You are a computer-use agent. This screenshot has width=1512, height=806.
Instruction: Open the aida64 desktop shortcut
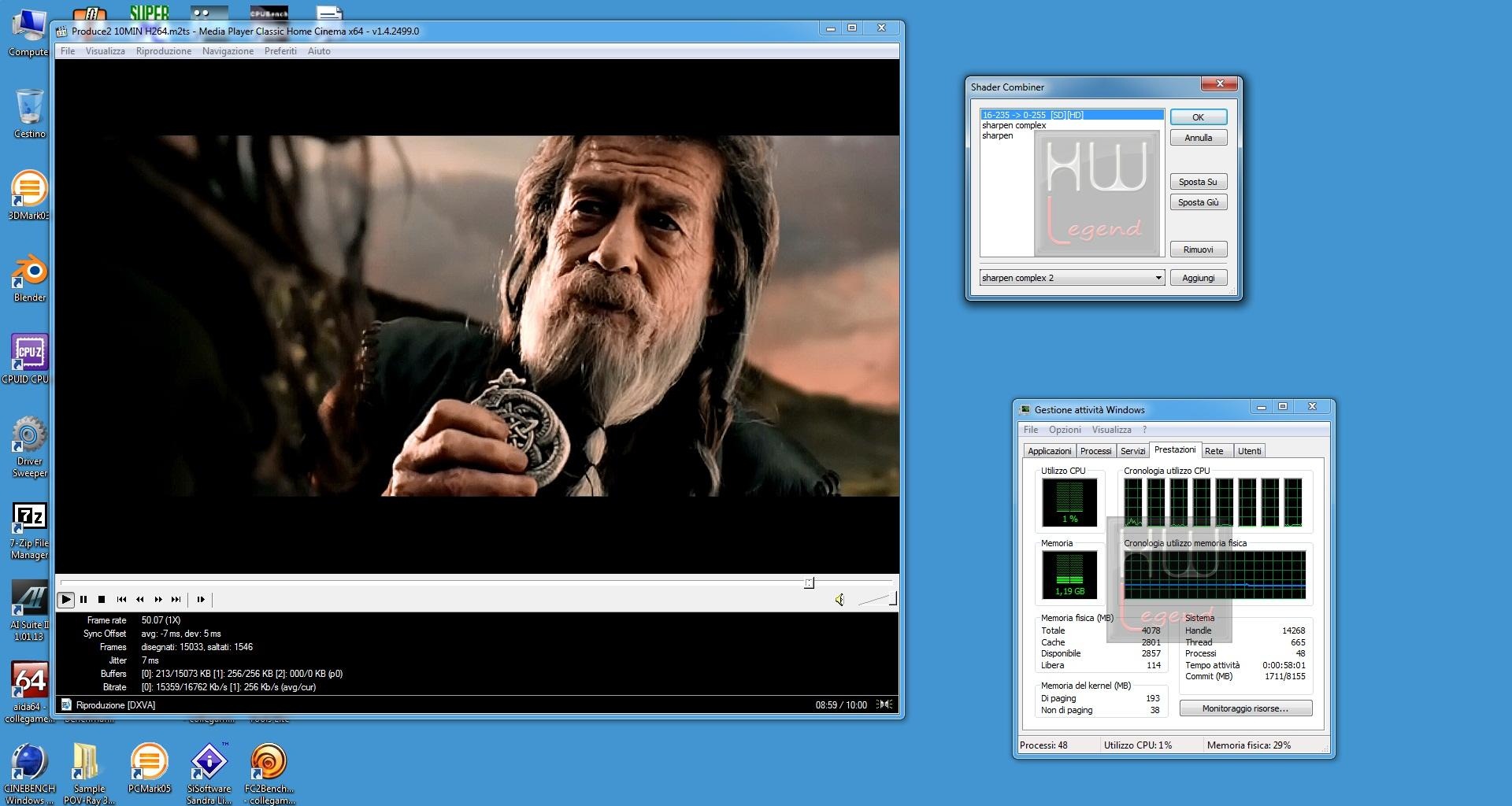coord(30,691)
